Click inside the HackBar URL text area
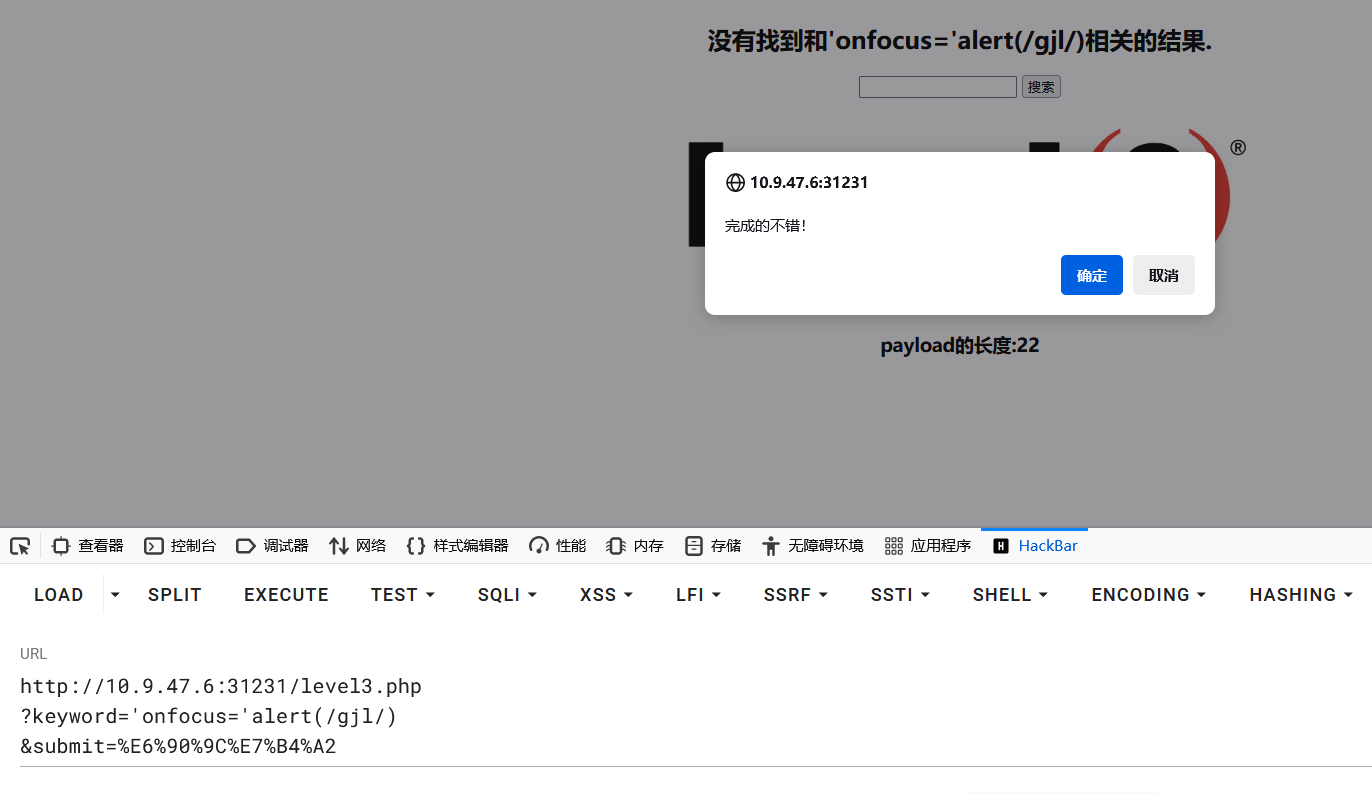This screenshot has height=794, width=1372. click(696, 716)
